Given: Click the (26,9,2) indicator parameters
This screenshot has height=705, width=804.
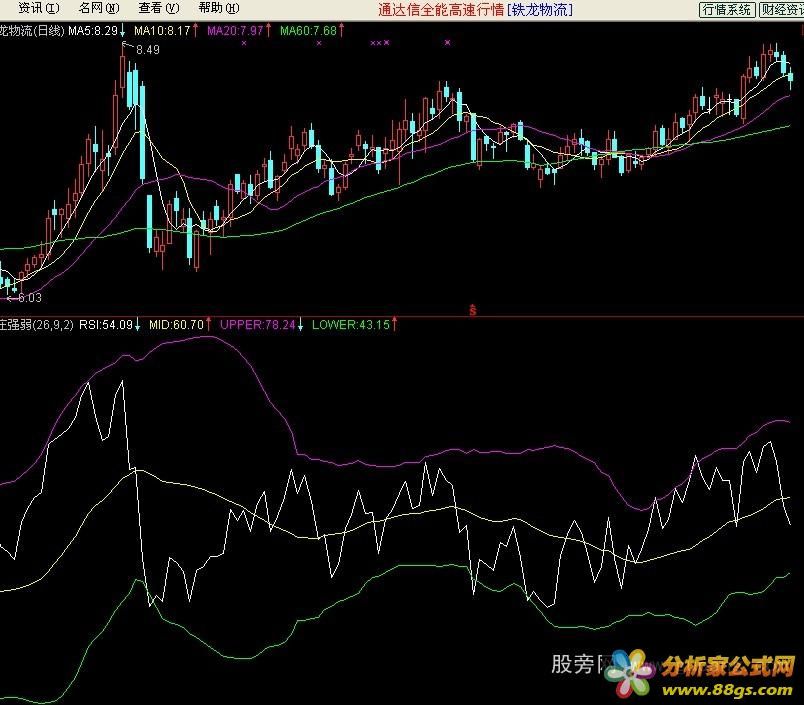Looking at the screenshot, I should pyautogui.click(x=53, y=325).
